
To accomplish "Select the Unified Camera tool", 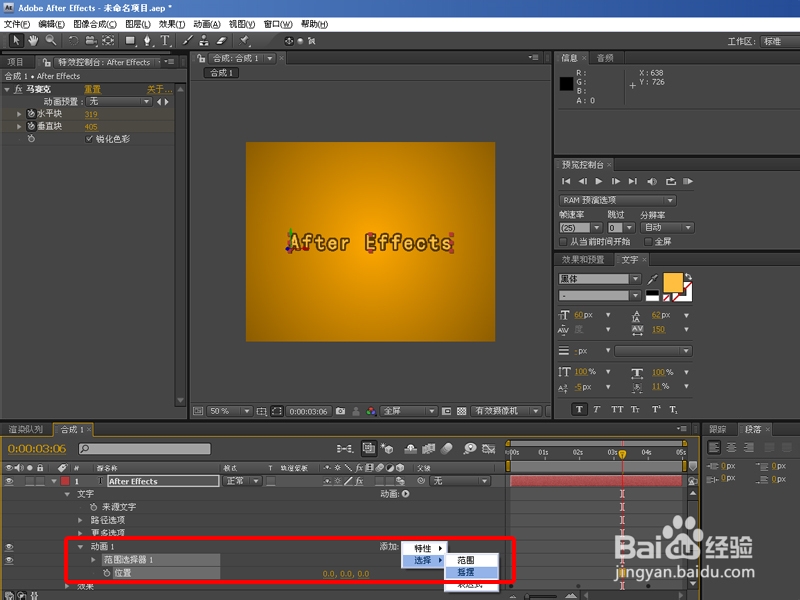I will [91, 41].
